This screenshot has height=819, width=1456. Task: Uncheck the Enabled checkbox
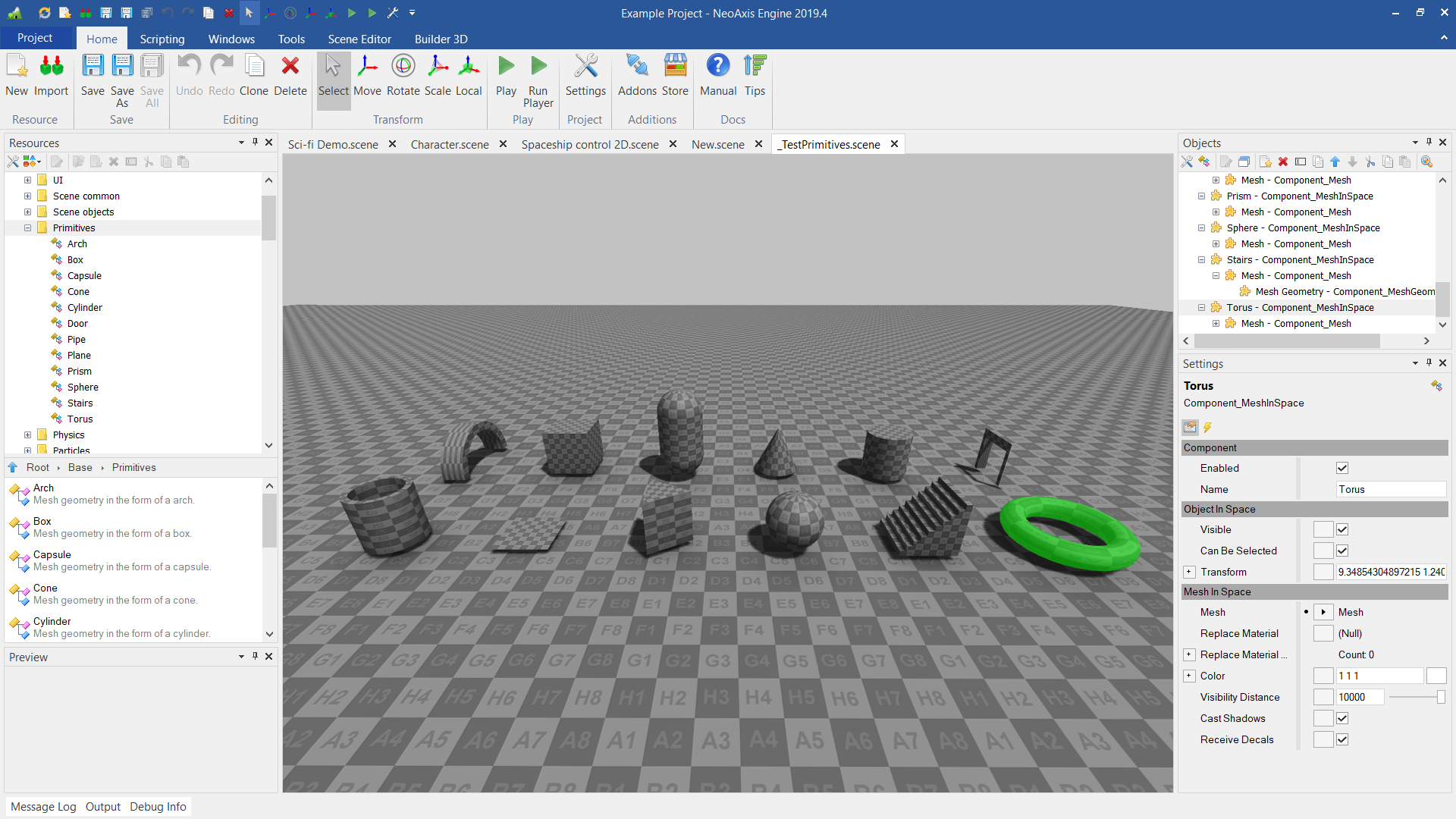1342,468
